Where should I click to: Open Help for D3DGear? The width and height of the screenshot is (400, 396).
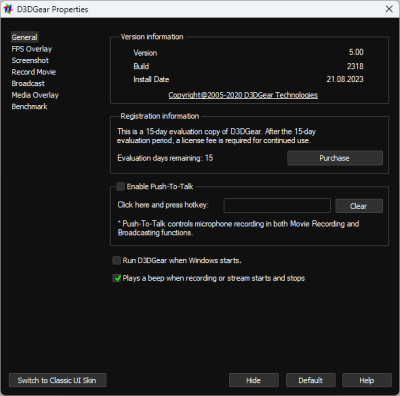coord(367,380)
